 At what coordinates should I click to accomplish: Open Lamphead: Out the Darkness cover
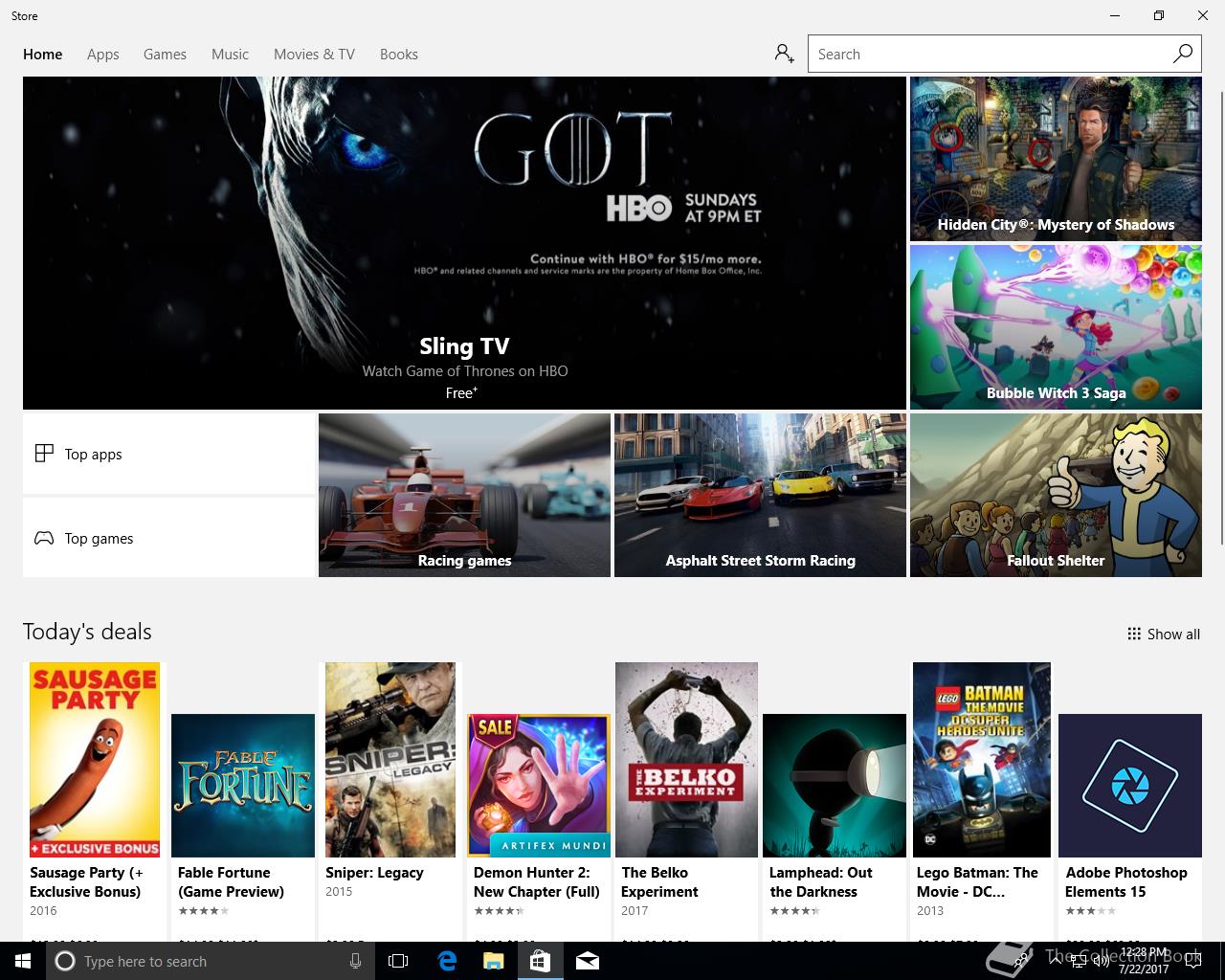(835, 786)
